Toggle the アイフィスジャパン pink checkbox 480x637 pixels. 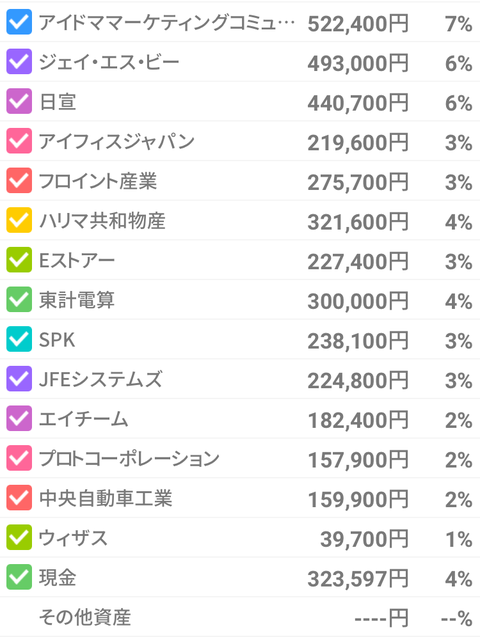pyautogui.click(x=19, y=141)
